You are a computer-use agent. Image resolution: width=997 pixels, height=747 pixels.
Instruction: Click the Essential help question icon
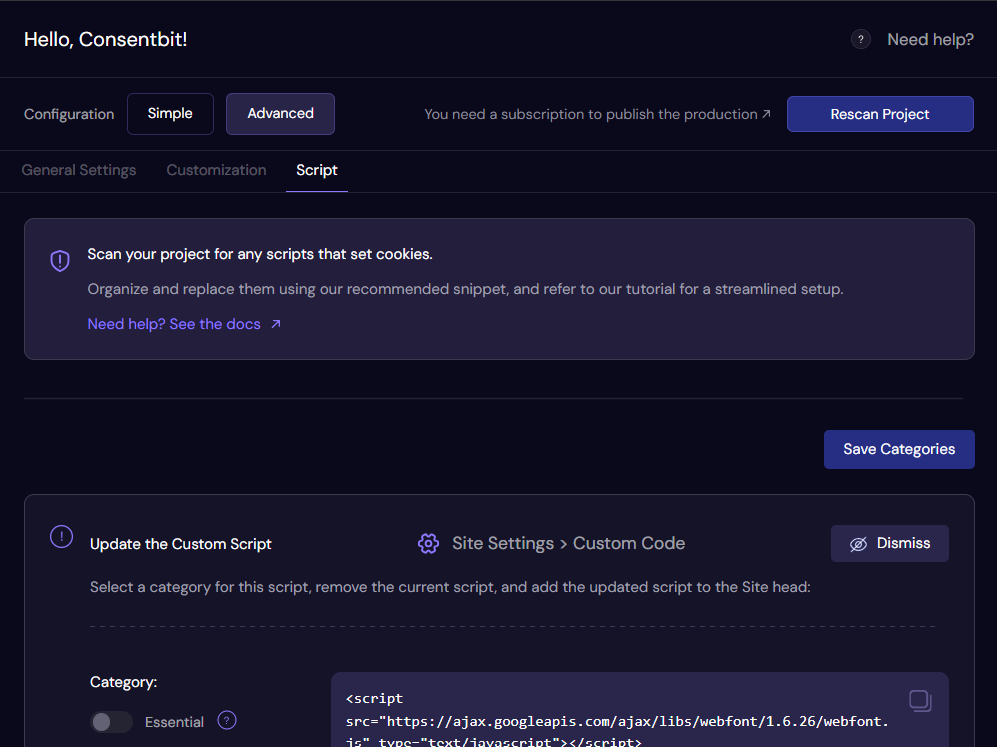[x=227, y=720]
